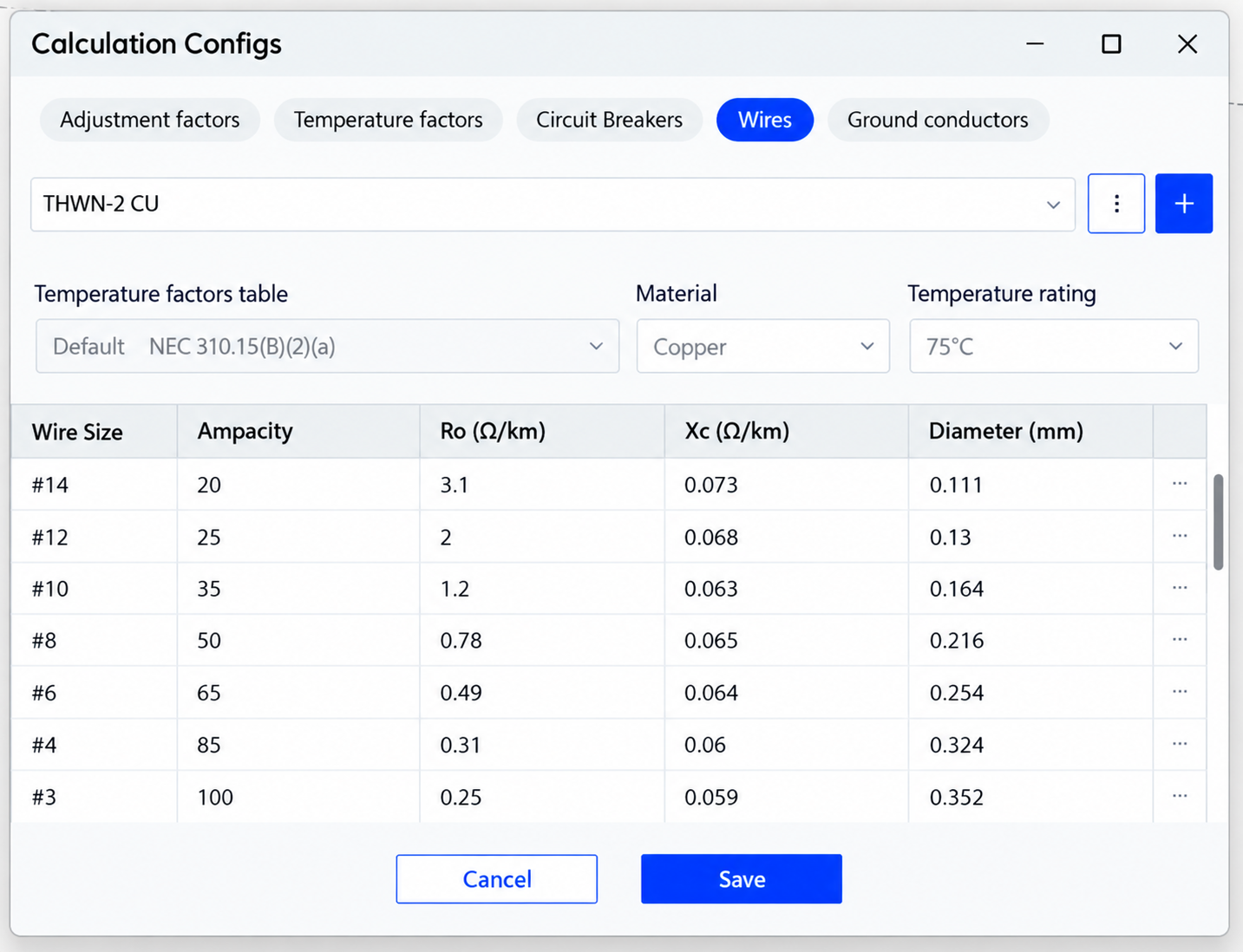Open row options for wire size #8
The image size is (1243, 952).
pyautogui.click(x=1179, y=640)
